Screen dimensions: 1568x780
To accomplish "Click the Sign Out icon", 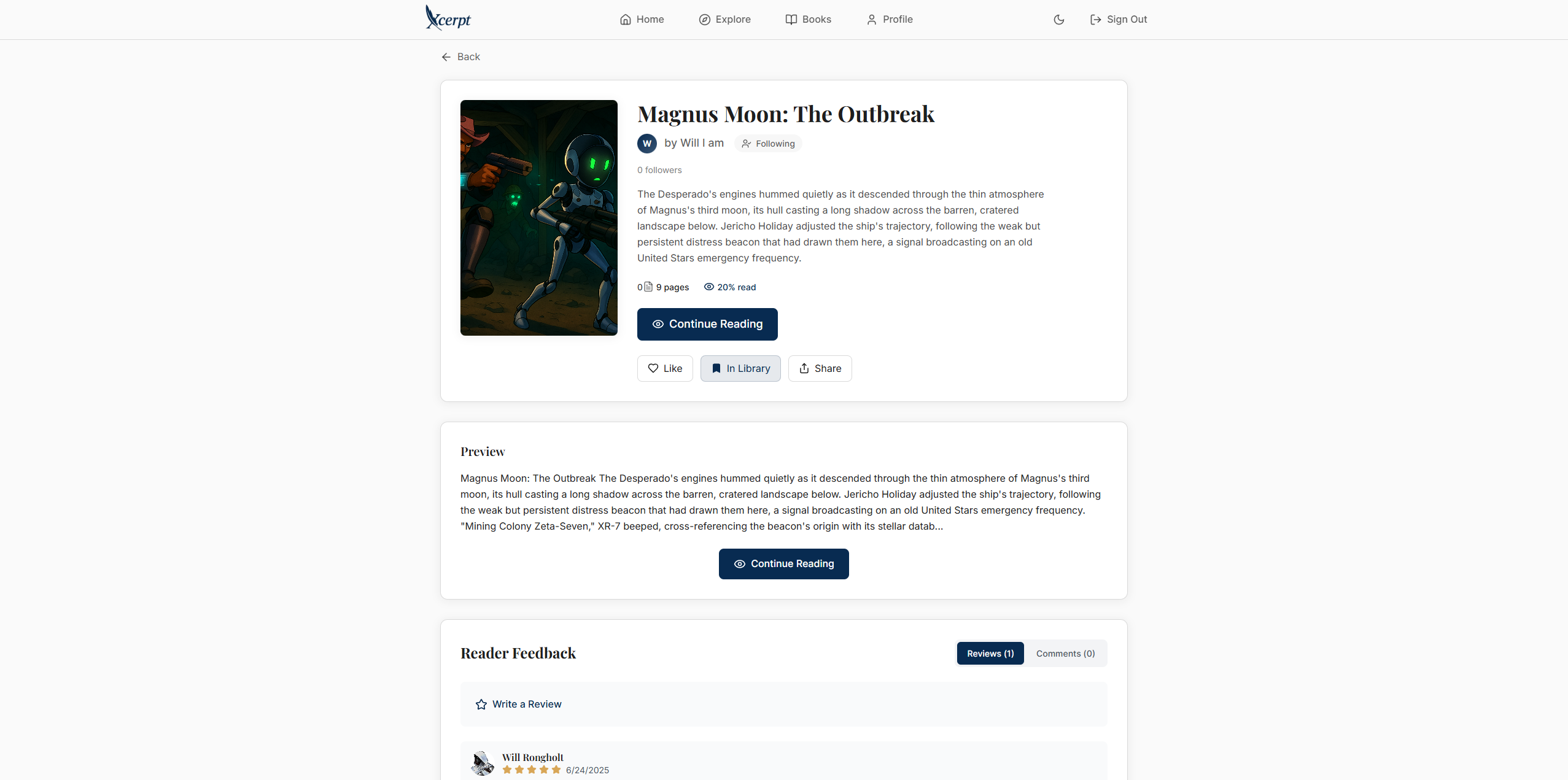I will (1095, 20).
